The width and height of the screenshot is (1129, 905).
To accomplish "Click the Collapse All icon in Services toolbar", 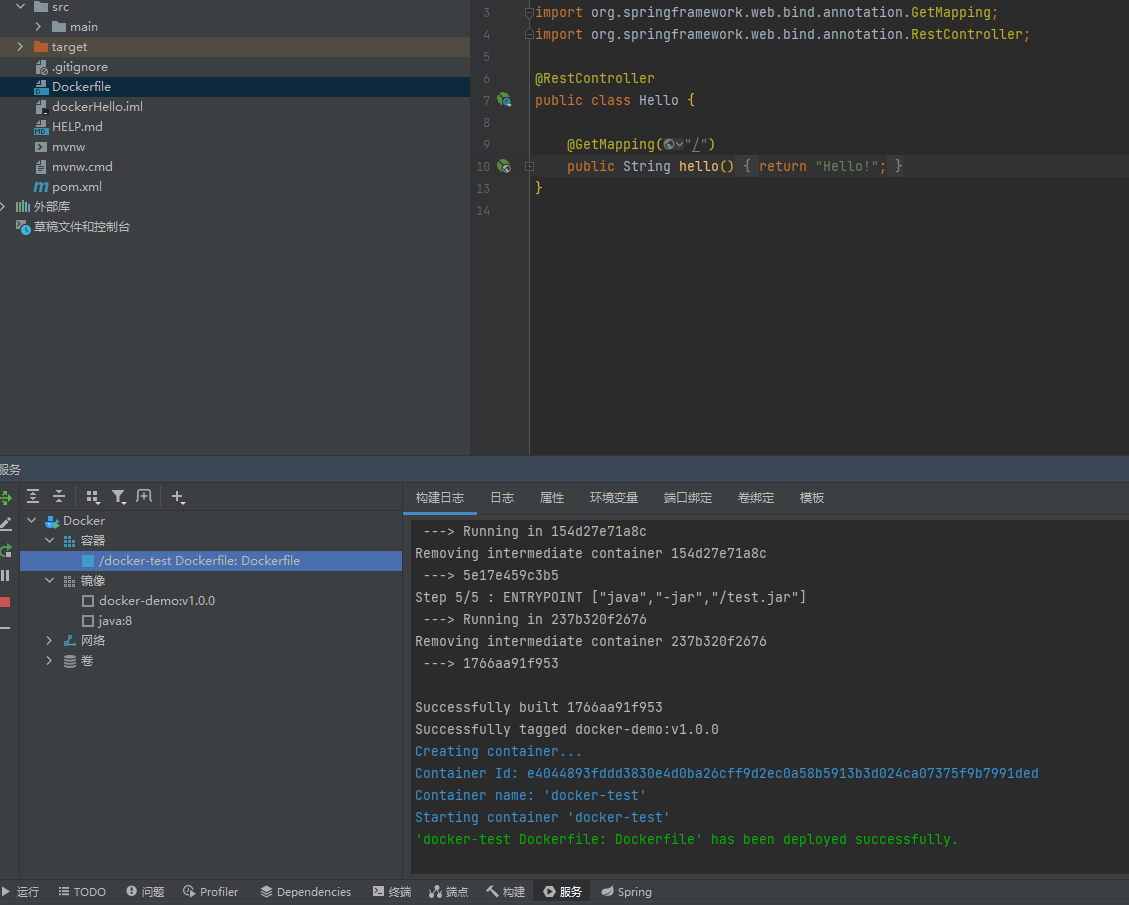I will pos(59,496).
